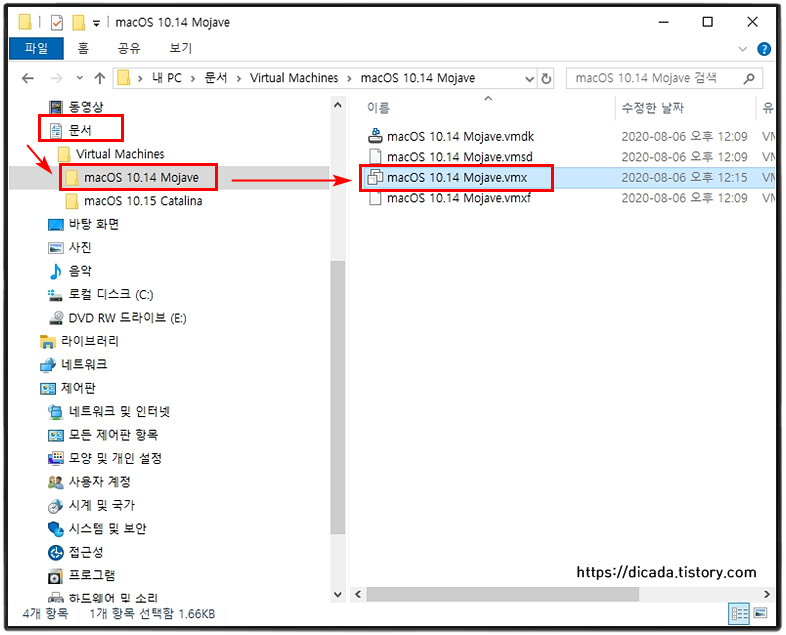
Task: Open the 파일 menu tab
Action: (x=37, y=48)
